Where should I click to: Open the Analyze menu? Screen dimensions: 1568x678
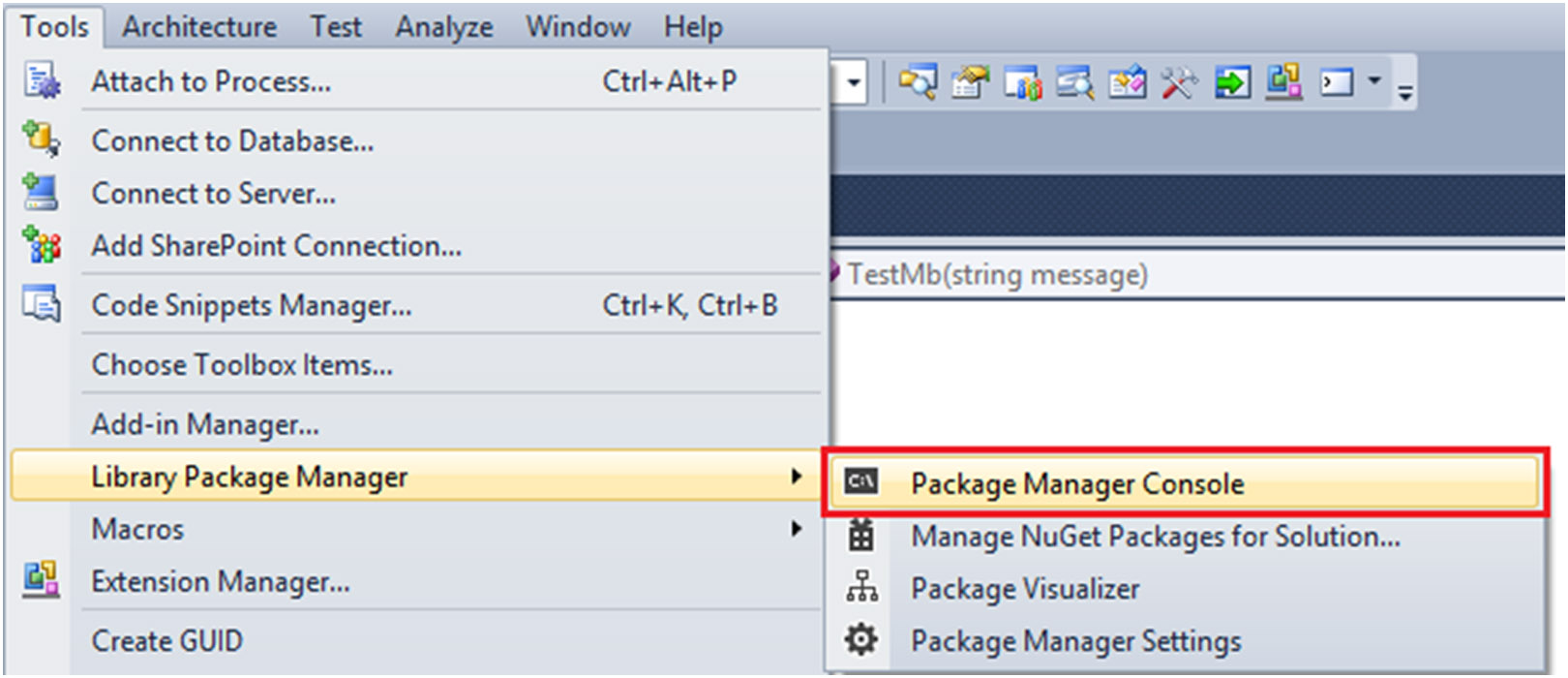click(443, 27)
